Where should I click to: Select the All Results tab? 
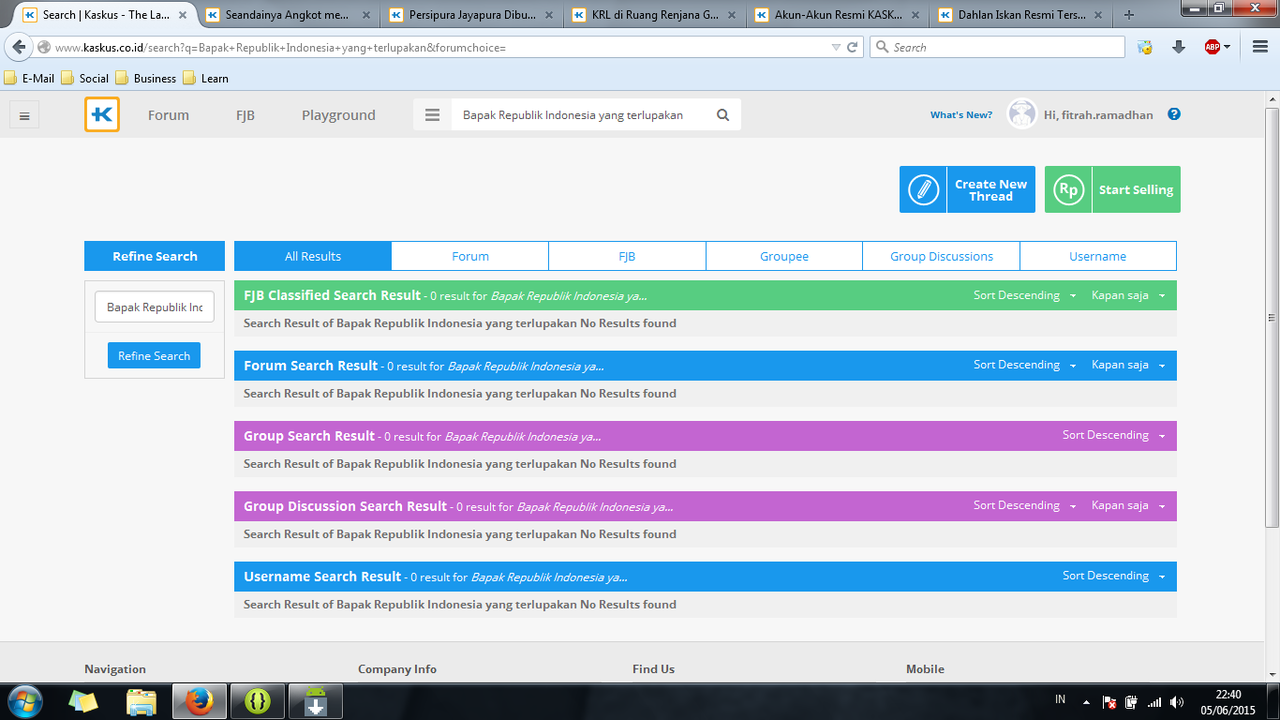coord(313,256)
